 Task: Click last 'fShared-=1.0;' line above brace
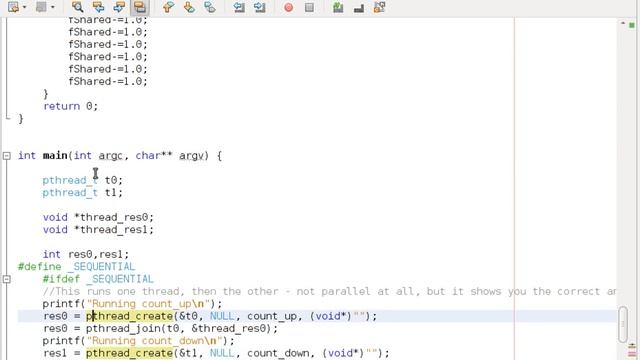coord(108,81)
